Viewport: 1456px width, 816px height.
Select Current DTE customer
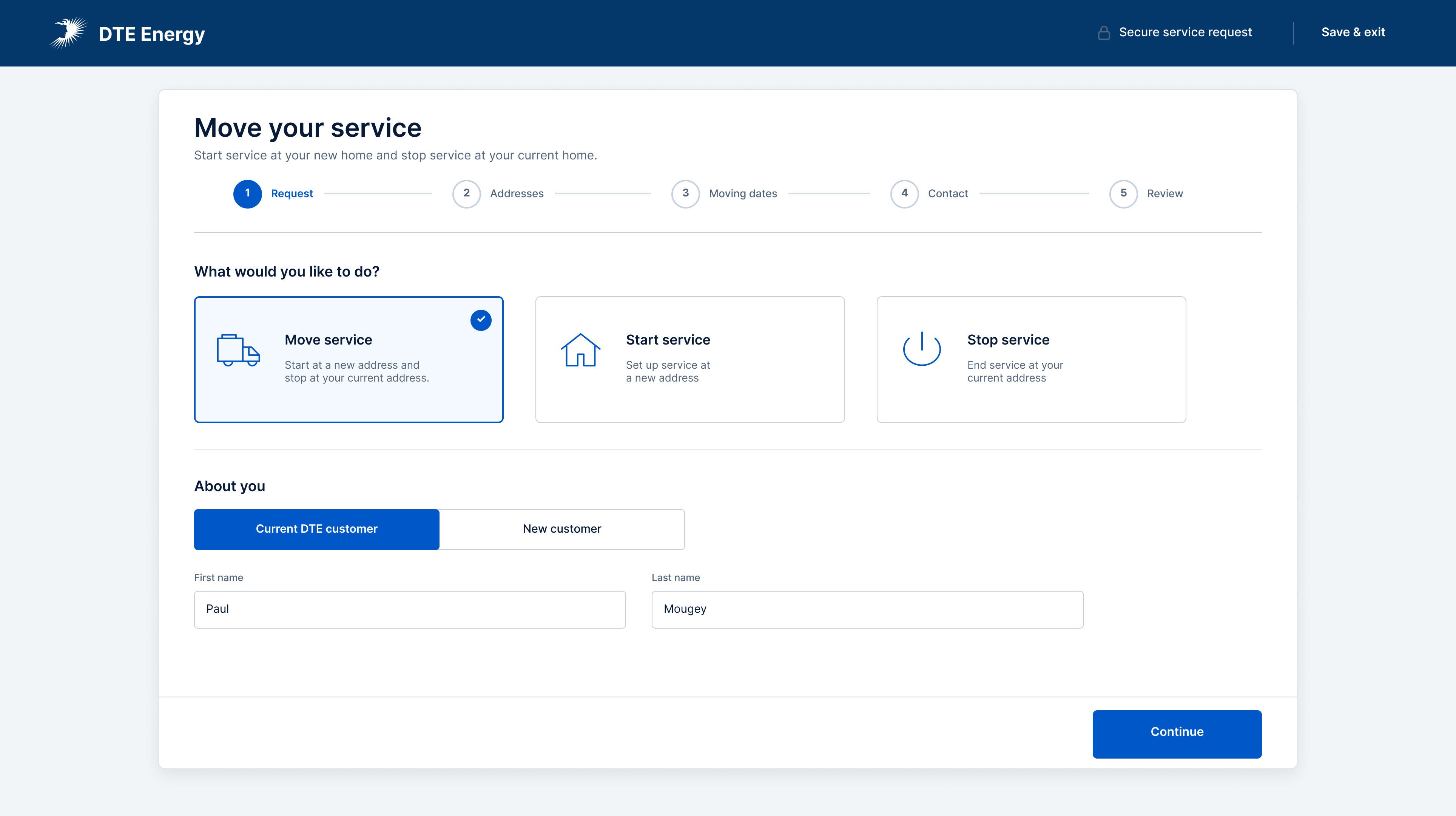coord(316,529)
